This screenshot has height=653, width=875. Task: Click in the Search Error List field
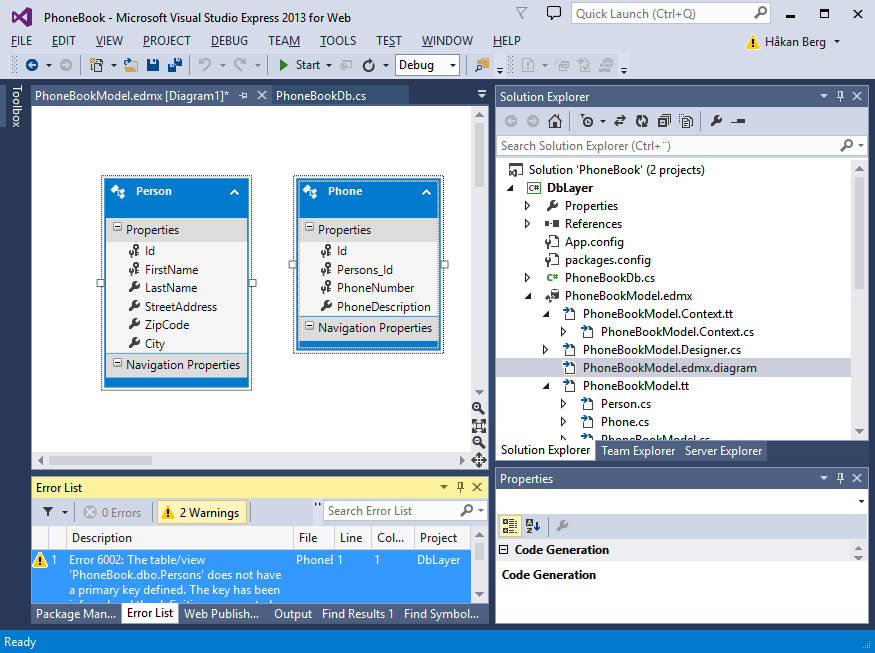coord(393,511)
